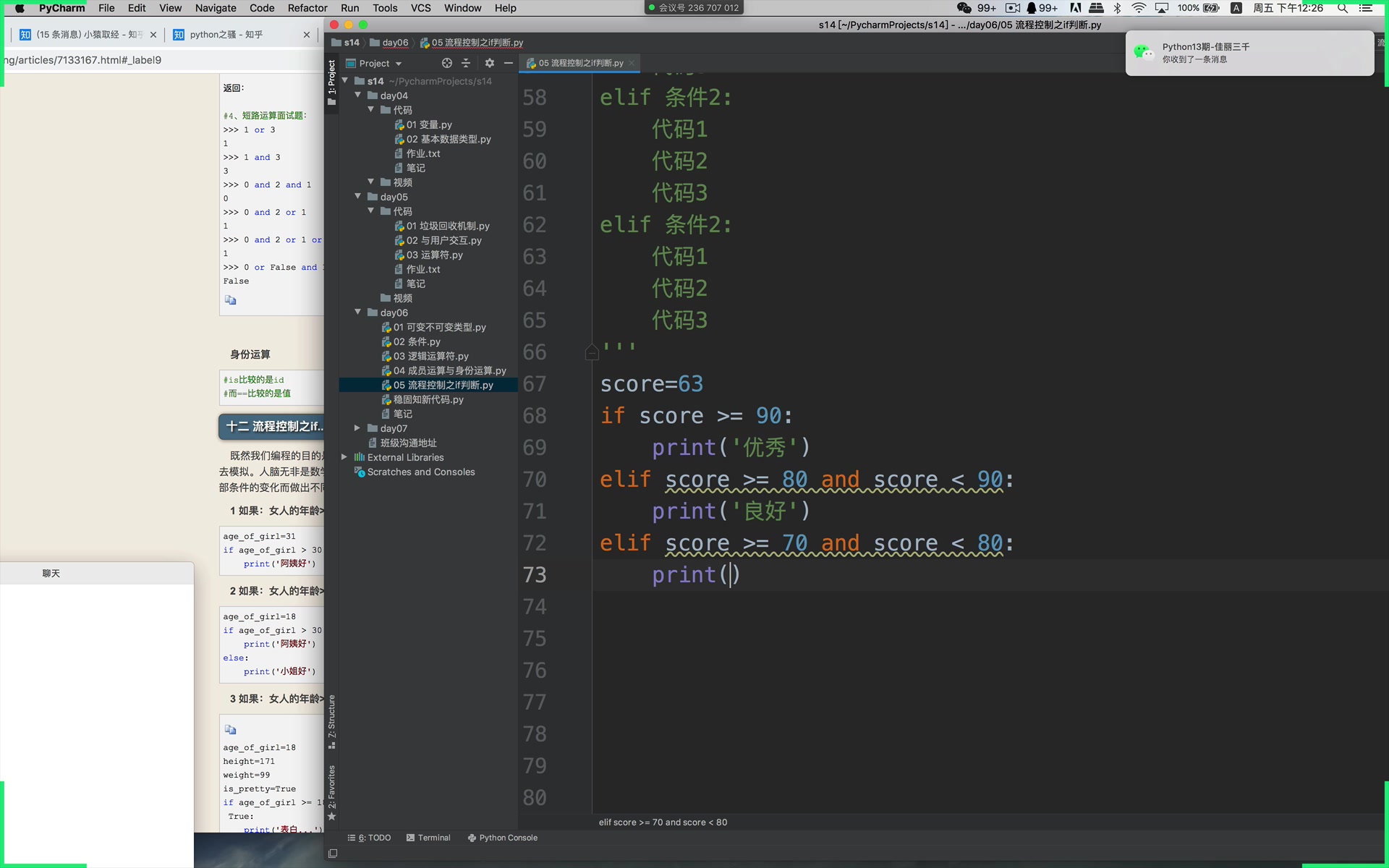Screen dimensions: 1389x868
Task: Click the WeChat notification from Python13期-佳丽三千
Action: tap(1249, 53)
